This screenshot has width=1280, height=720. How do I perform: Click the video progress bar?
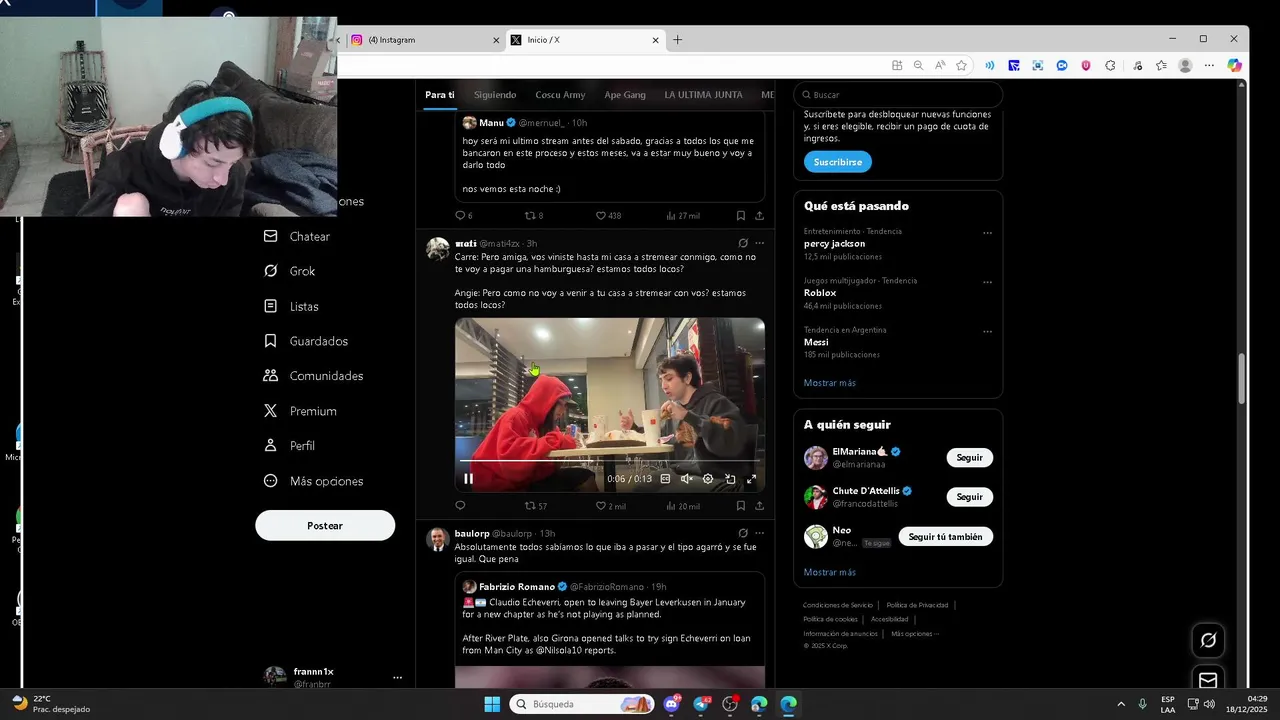click(x=609, y=461)
